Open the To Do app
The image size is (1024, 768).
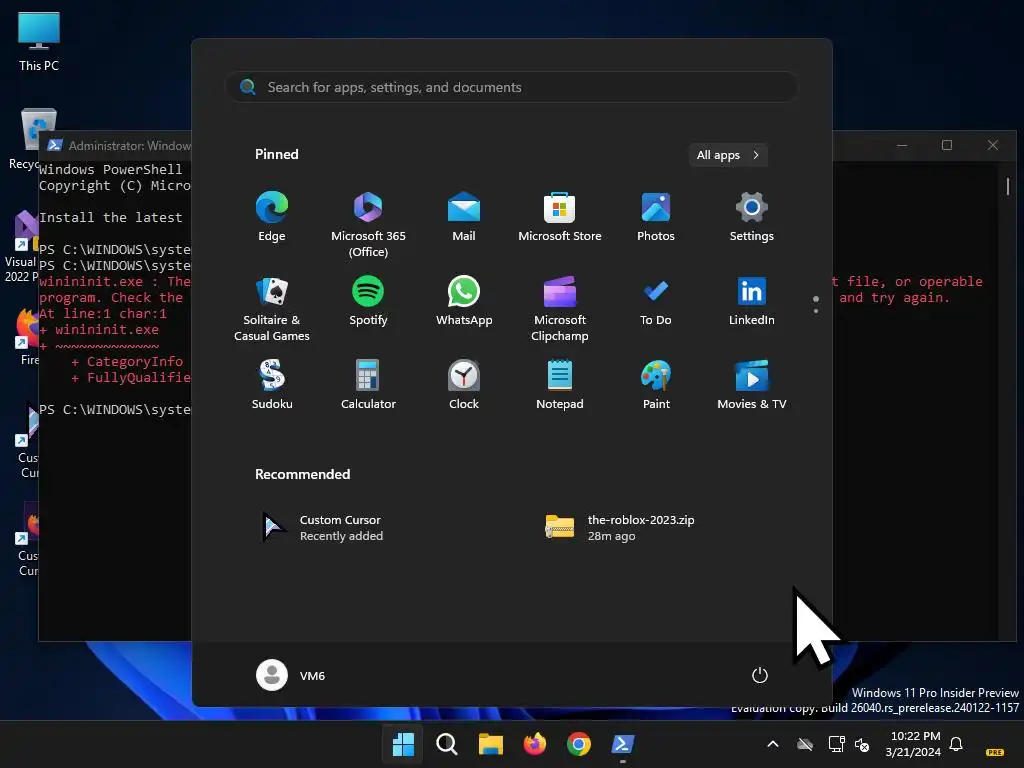(x=656, y=302)
